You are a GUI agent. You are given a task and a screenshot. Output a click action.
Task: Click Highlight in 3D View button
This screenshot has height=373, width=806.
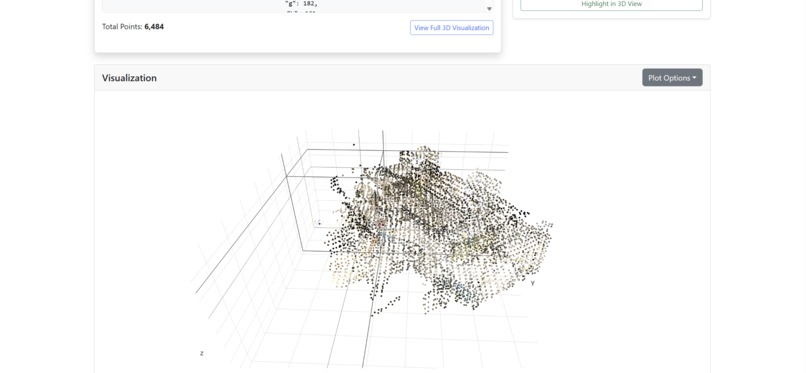pos(611,4)
